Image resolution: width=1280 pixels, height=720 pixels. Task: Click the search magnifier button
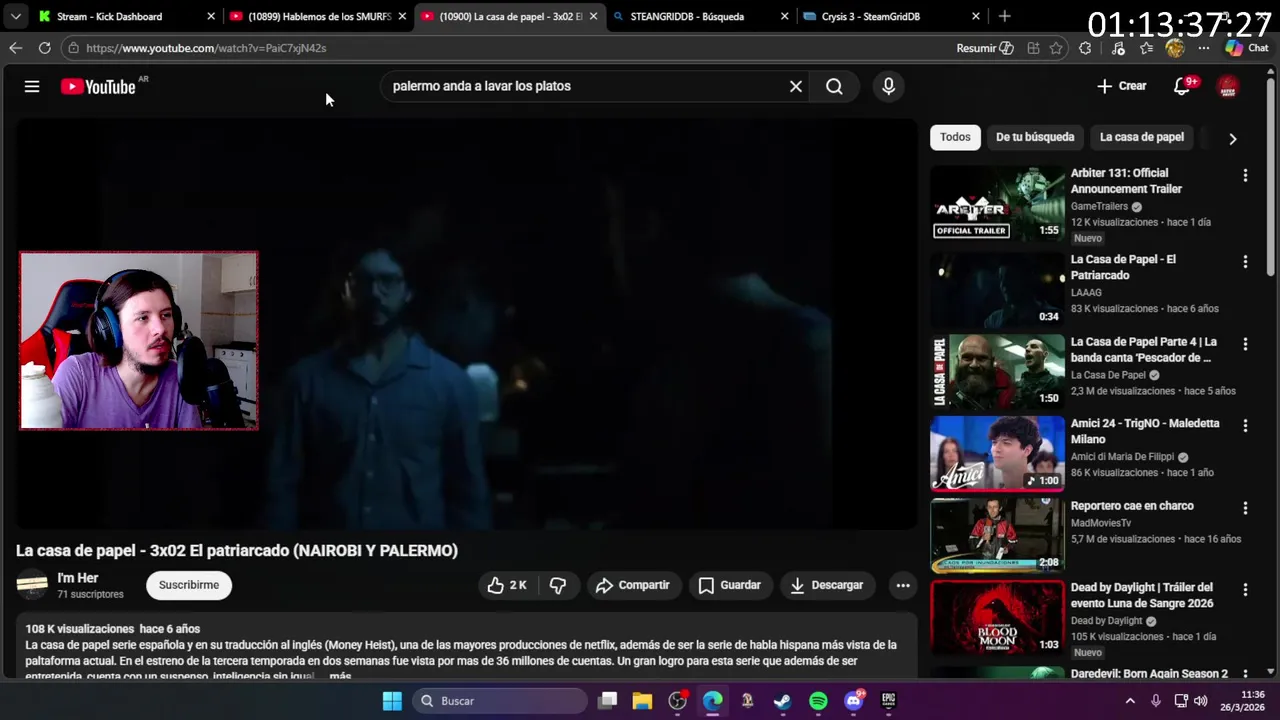click(x=834, y=86)
